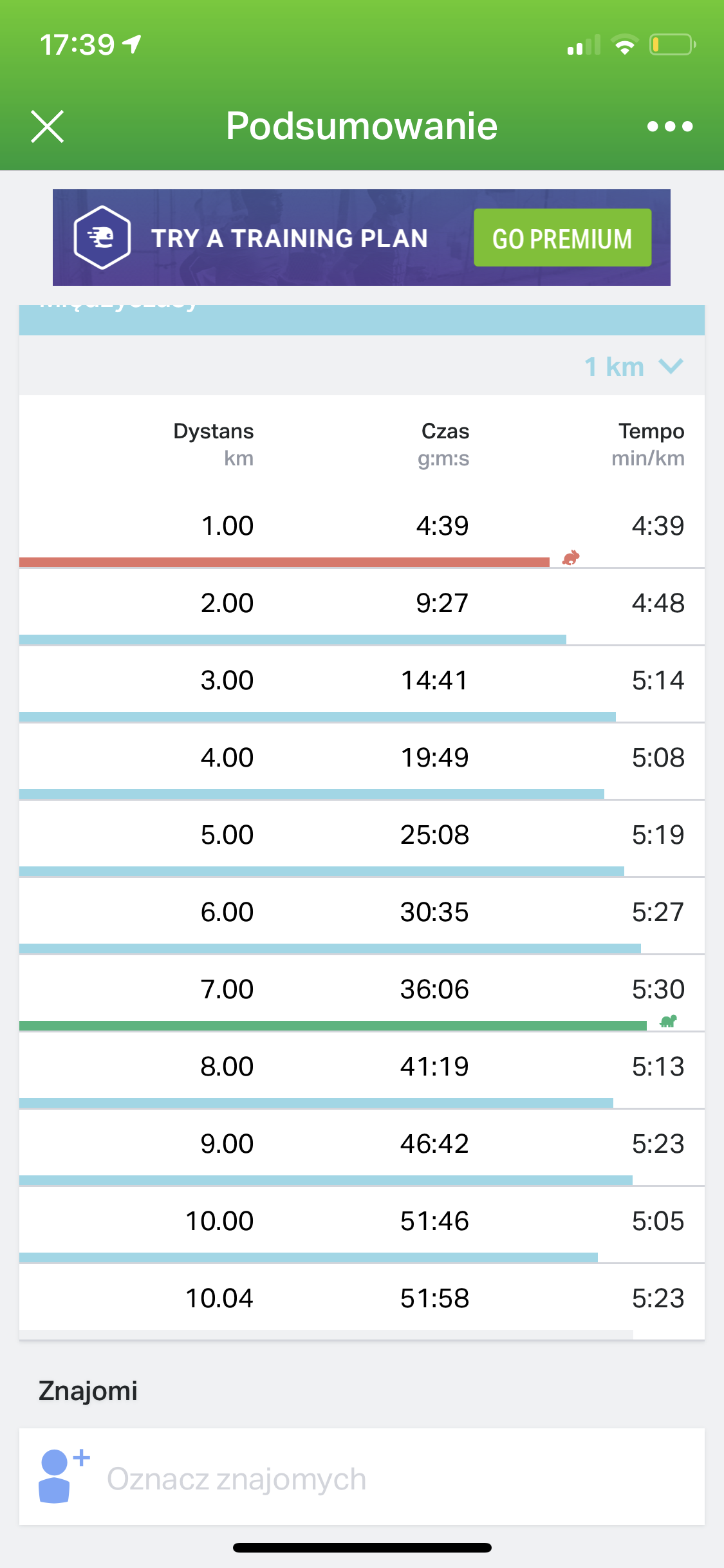Open the TRY A TRAINING PLAN banner
Screen dimensions: 724x1568
click(x=290, y=238)
